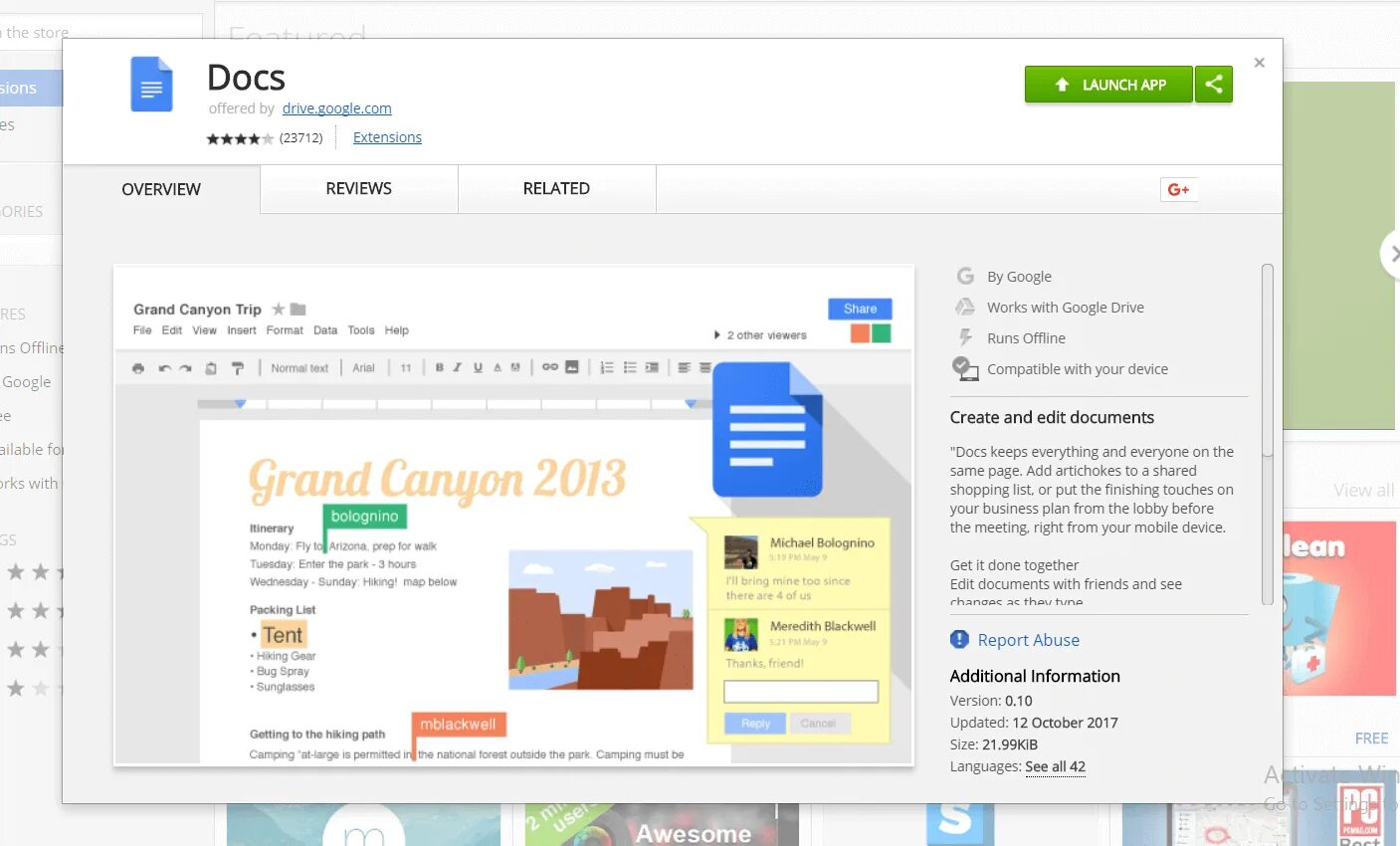Click Cancel button in comment box

click(x=818, y=724)
